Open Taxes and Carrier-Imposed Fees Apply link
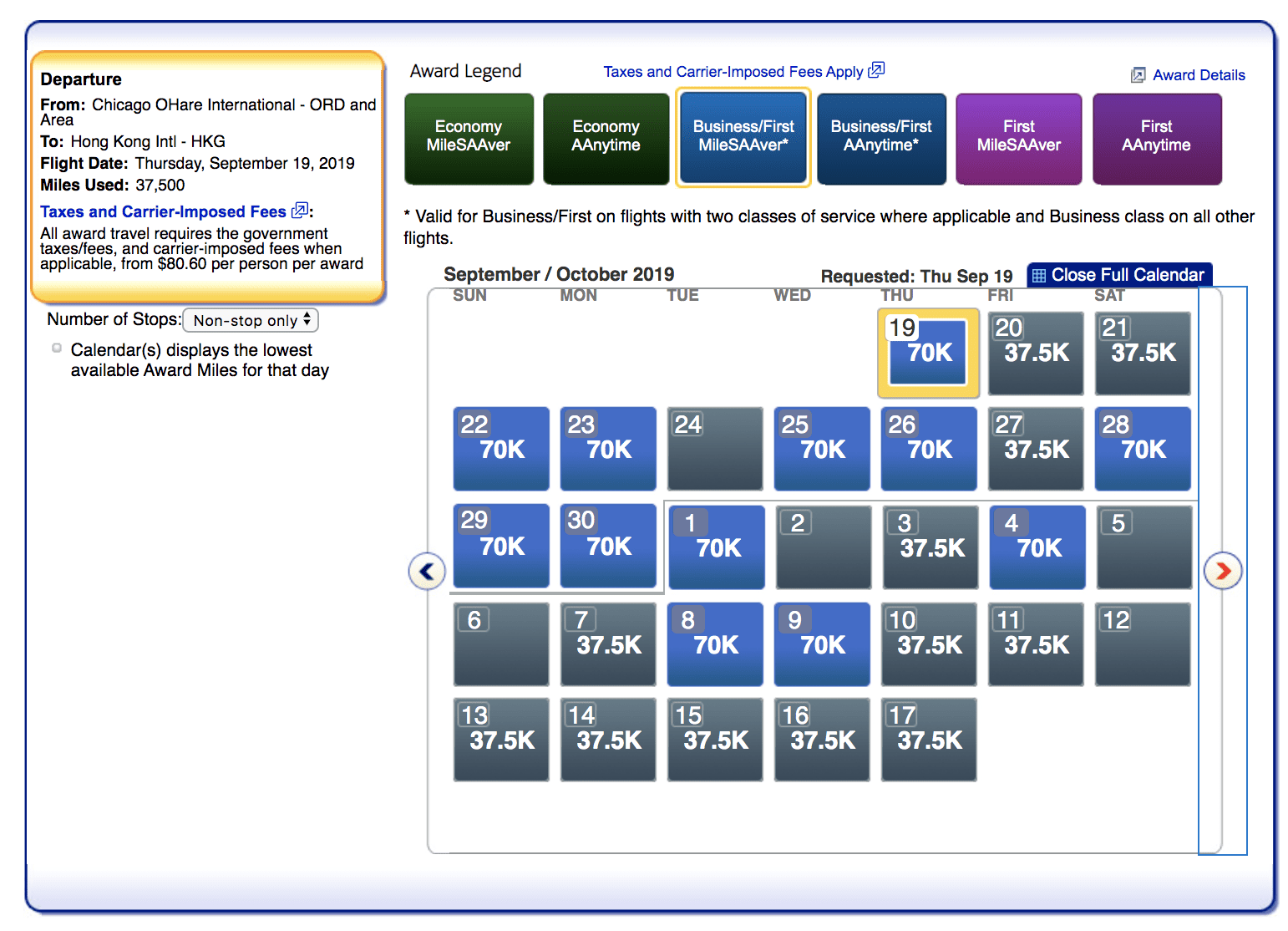This screenshot has width=1288, height=931. click(x=733, y=72)
